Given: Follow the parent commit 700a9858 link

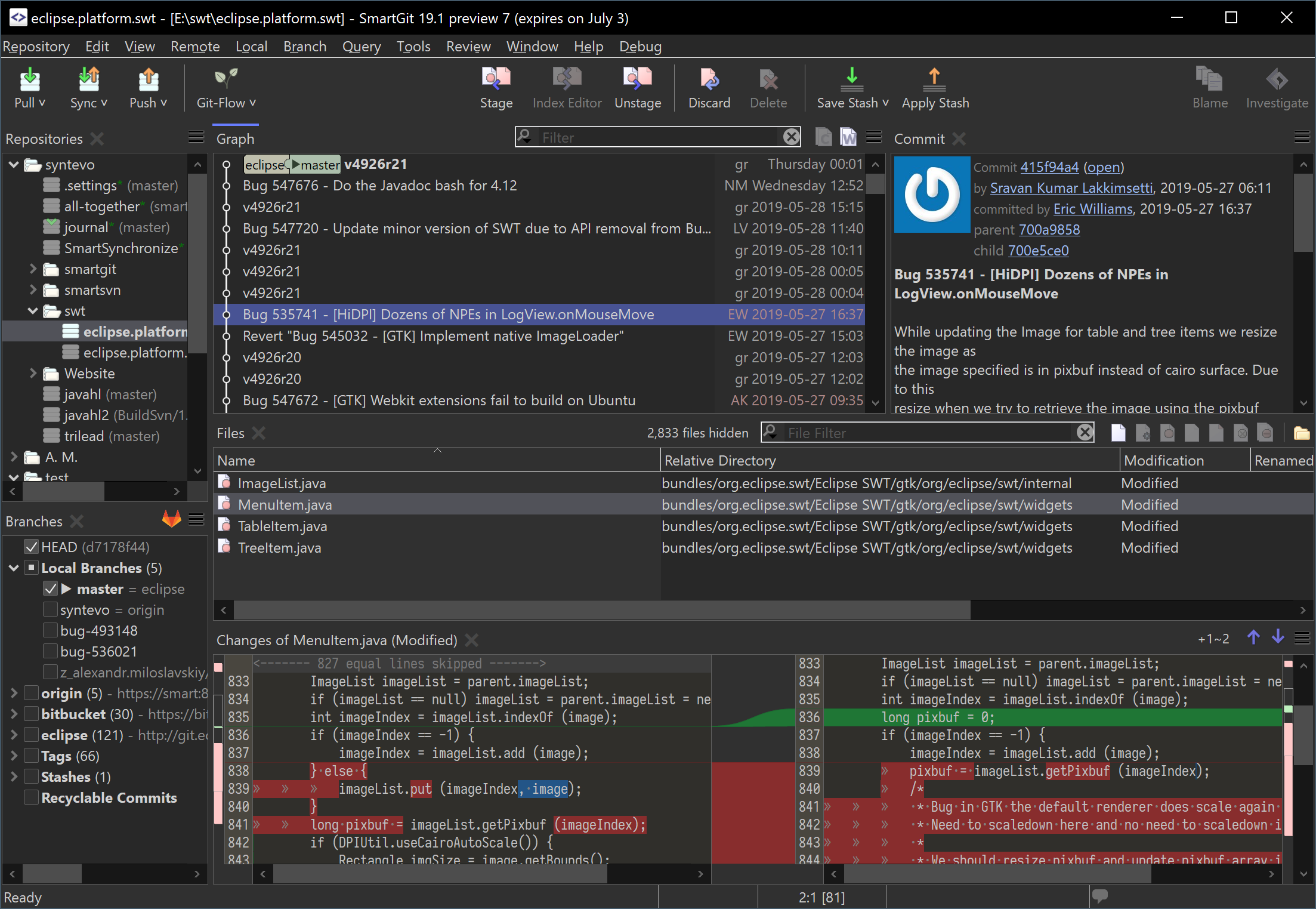Looking at the screenshot, I should [1049, 229].
